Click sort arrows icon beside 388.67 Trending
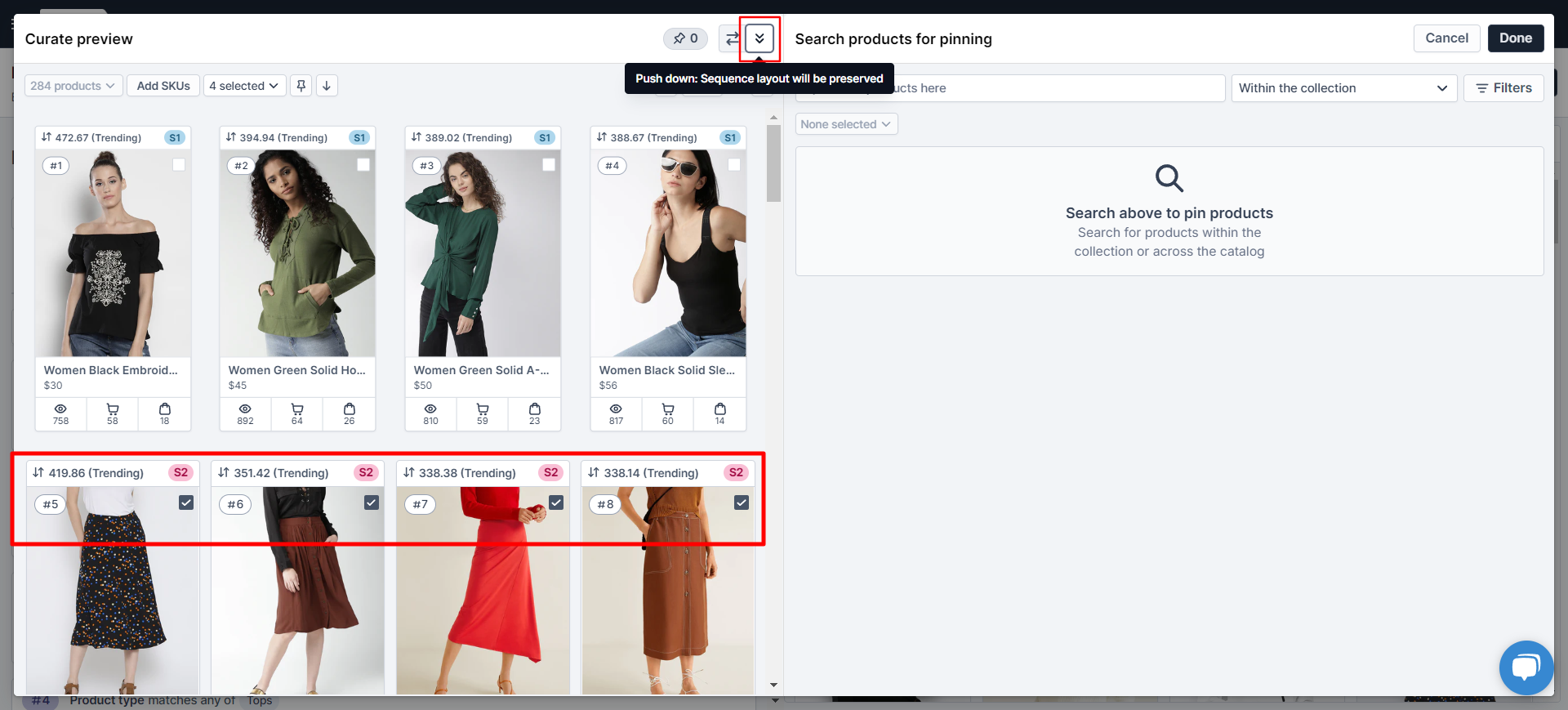 click(x=602, y=137)
